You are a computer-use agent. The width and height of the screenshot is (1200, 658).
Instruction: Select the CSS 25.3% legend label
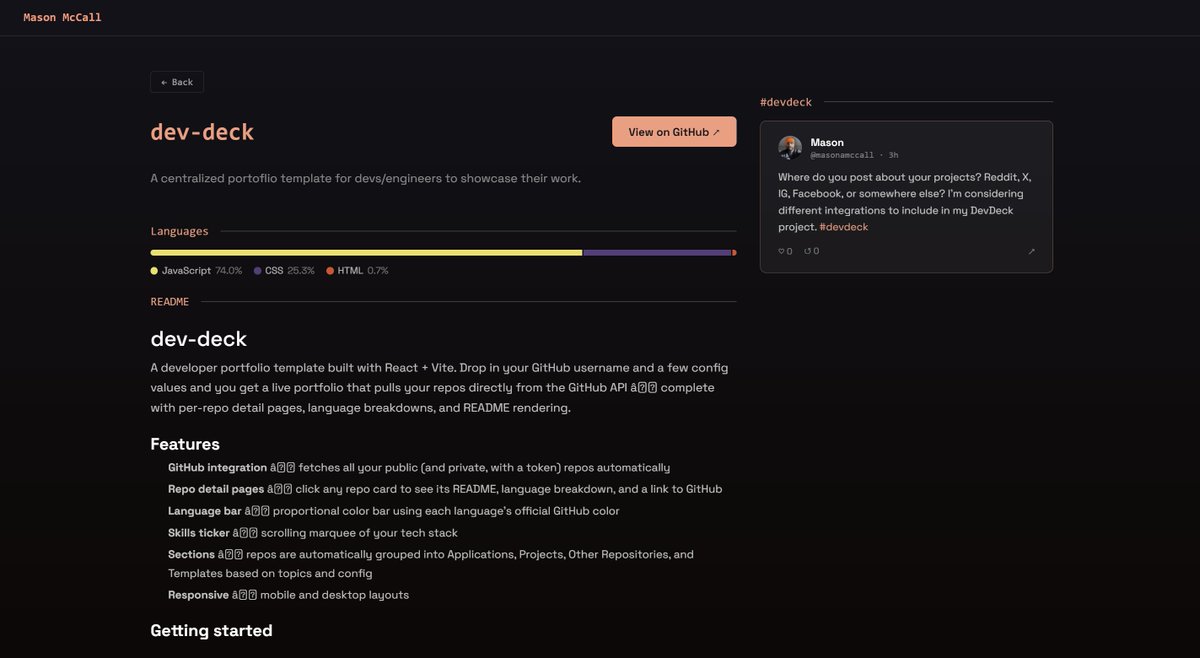point(290,271)
